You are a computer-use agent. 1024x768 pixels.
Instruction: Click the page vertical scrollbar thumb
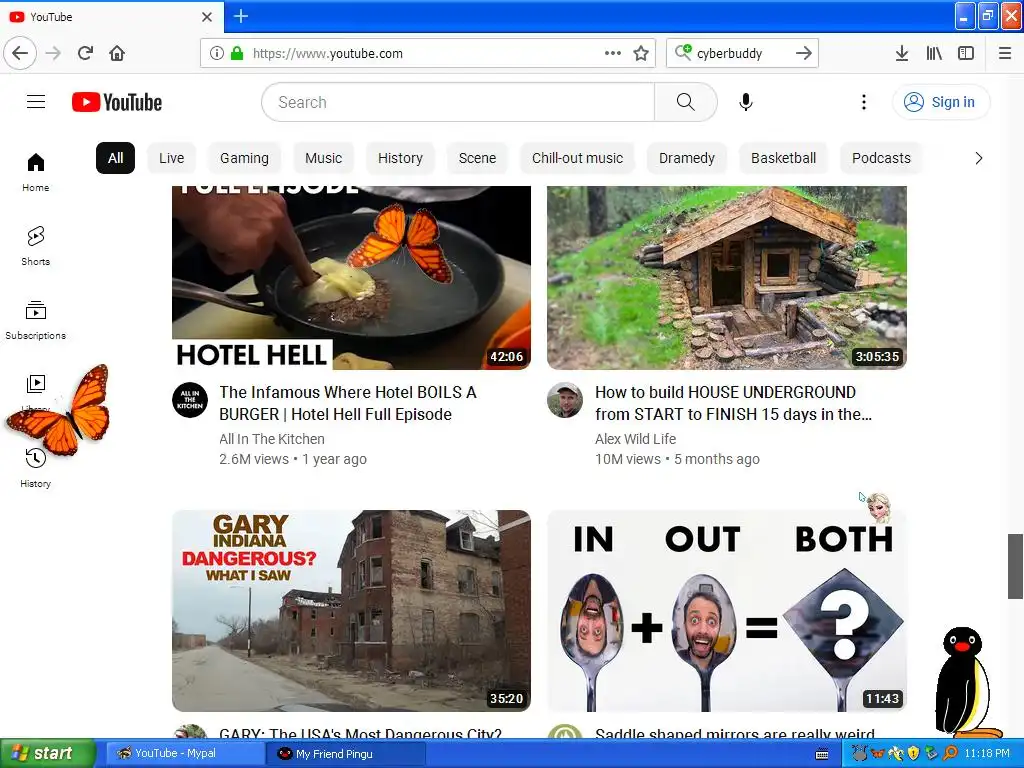pos(1015,566)
